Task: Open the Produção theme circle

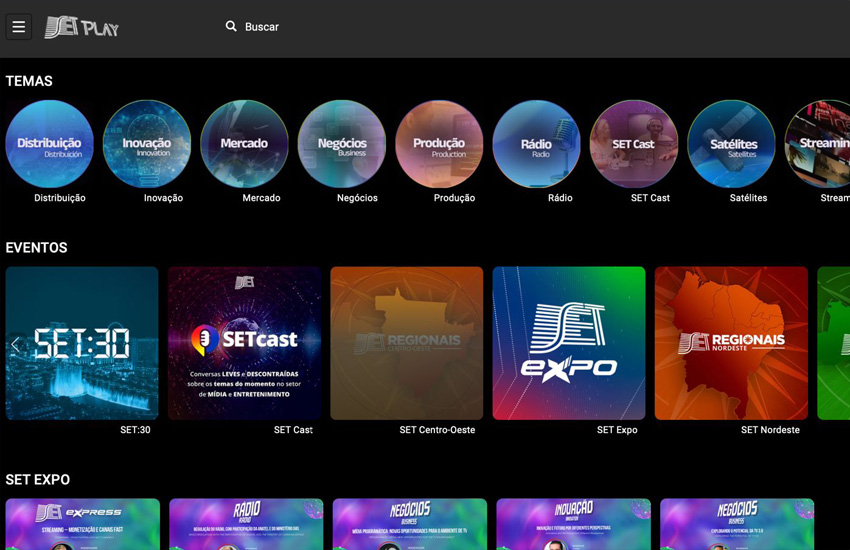Action: coord(439,144)
